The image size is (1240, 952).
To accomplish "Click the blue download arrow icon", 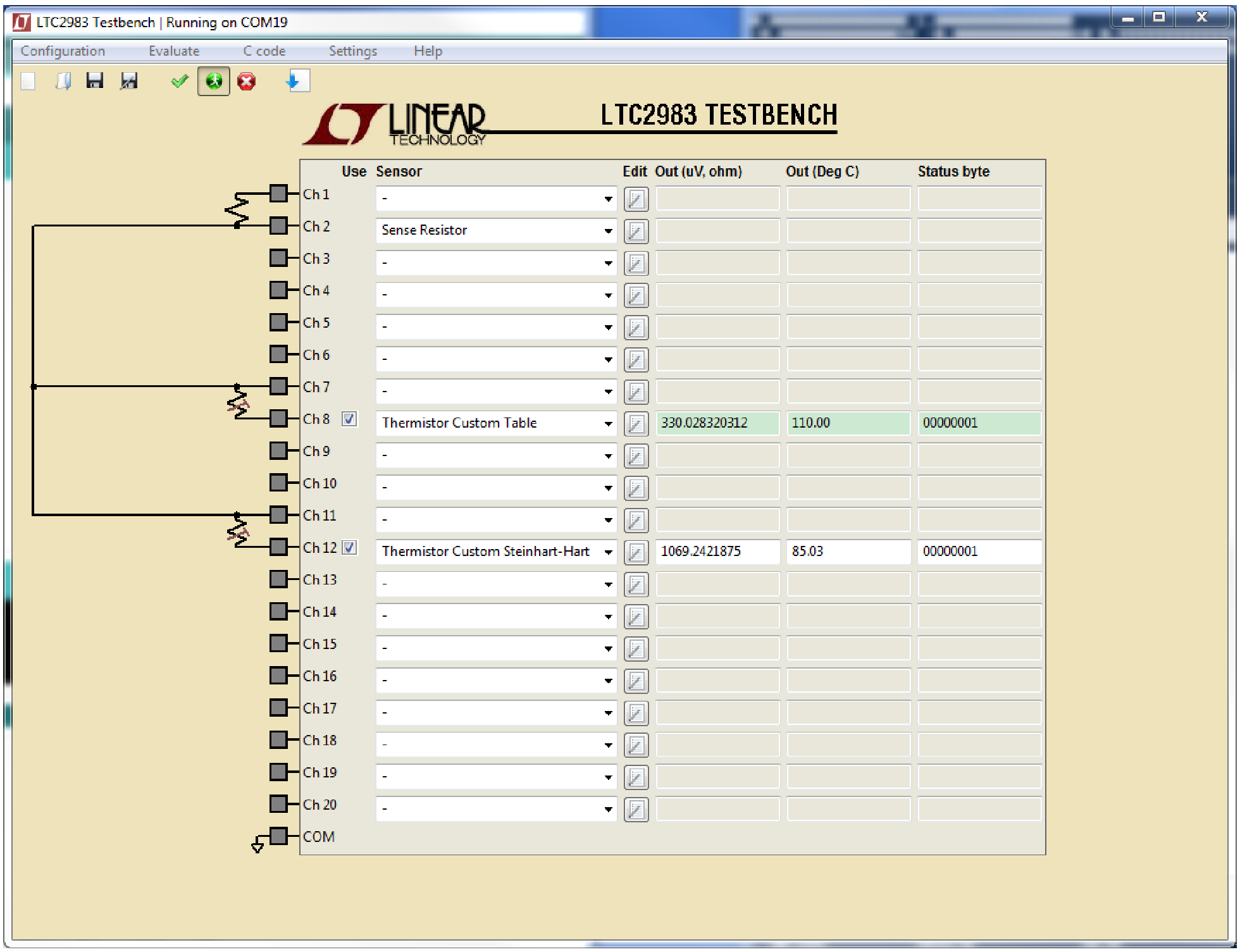I will coord(294,81).
